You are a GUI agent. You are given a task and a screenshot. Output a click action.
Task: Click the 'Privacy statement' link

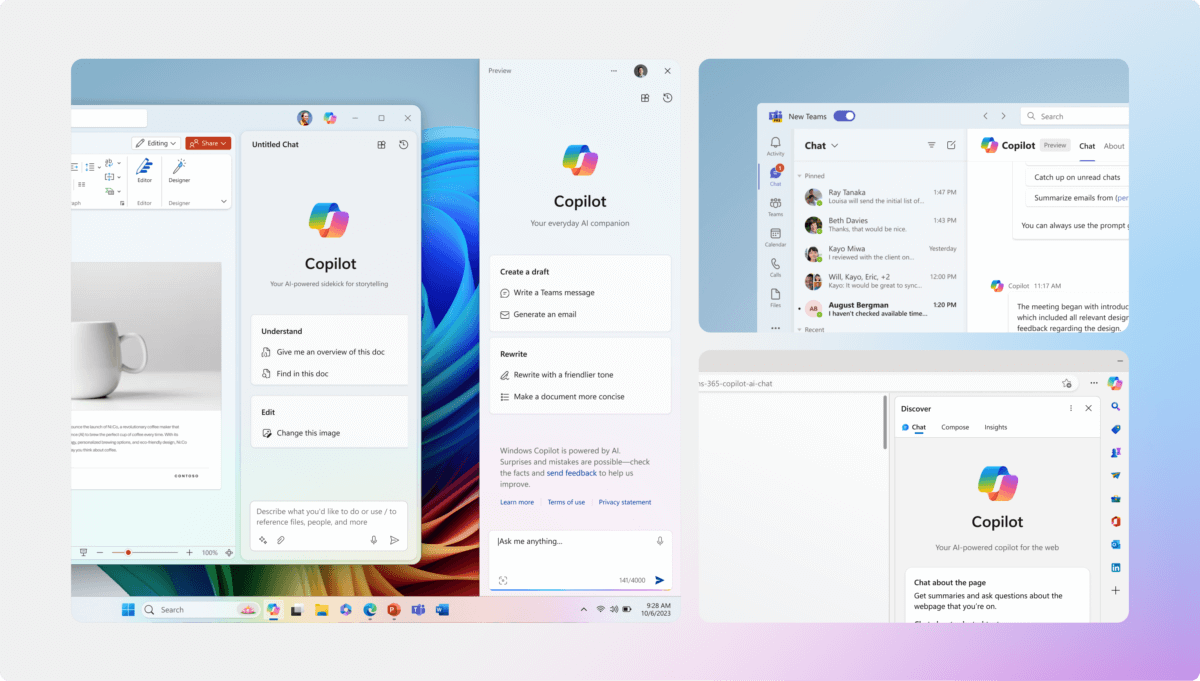[625, 502]
